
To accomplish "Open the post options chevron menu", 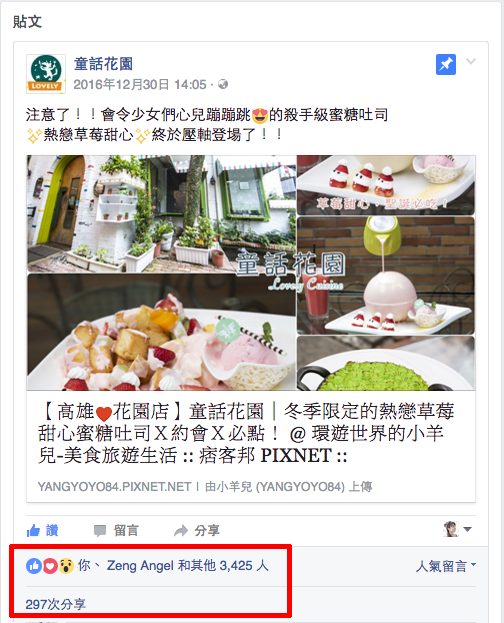I will click(x=471, y=61).
